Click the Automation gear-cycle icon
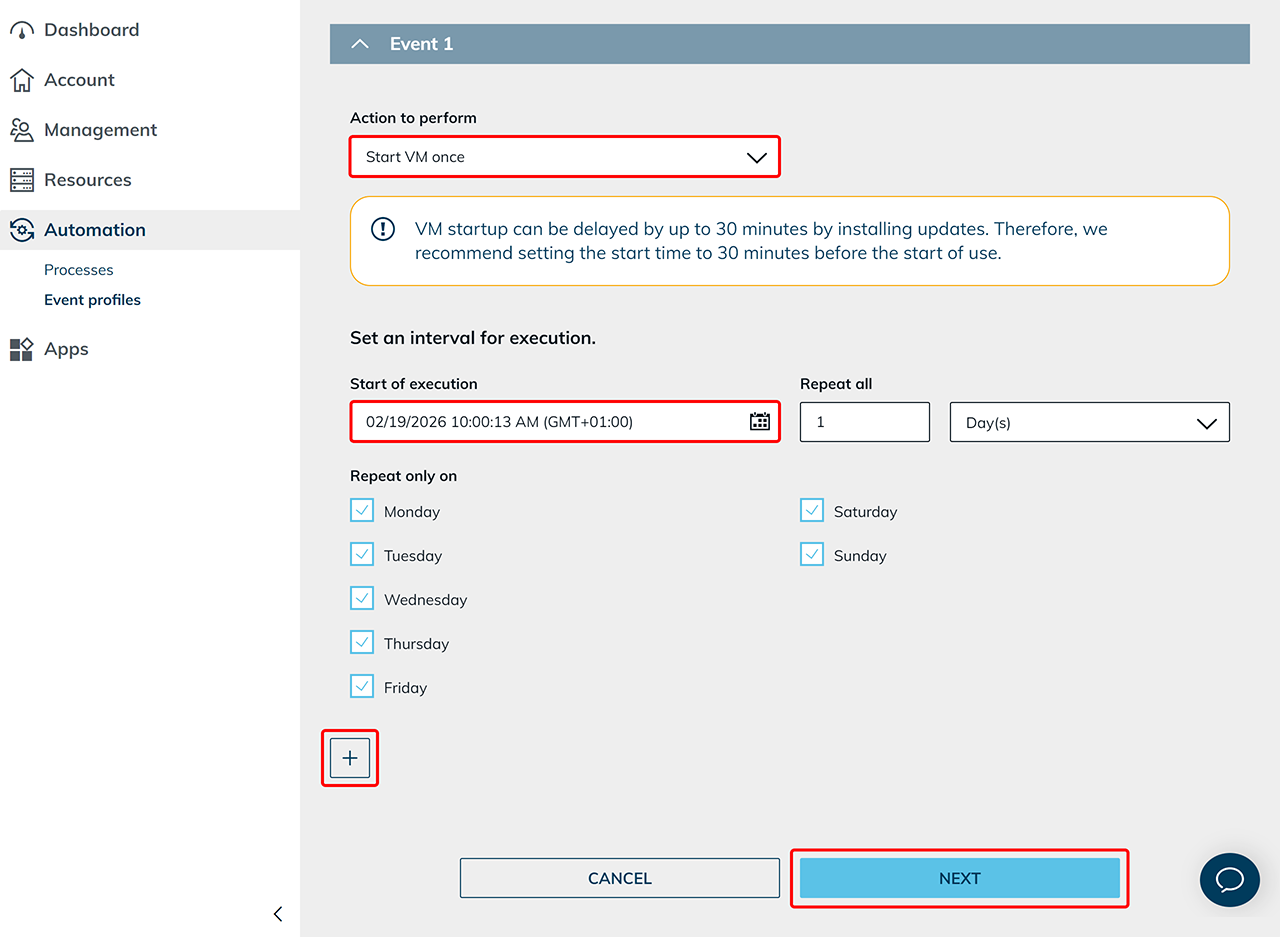The height and width of the screenshot is (937, 1280). coord(22,230)
